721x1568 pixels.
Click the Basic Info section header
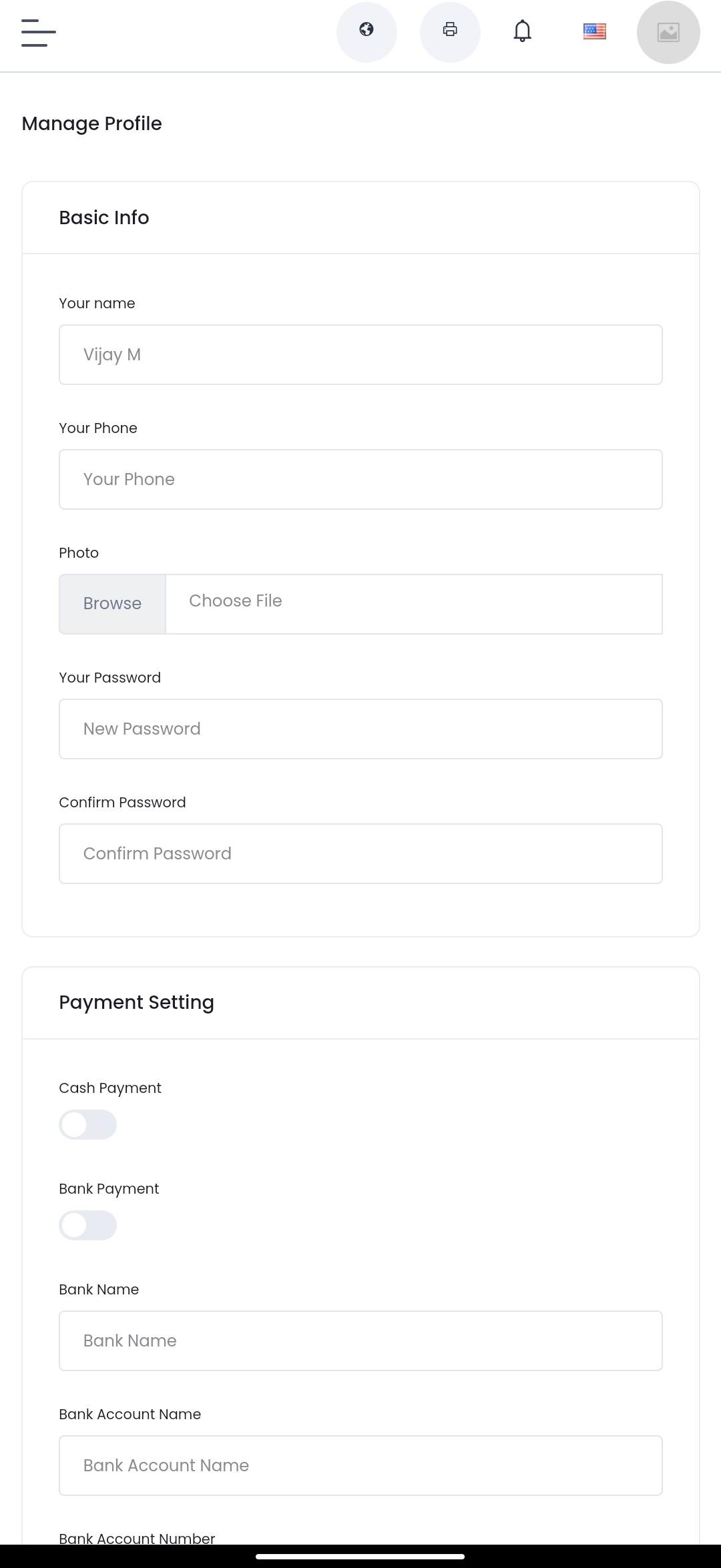pos(104,218)
